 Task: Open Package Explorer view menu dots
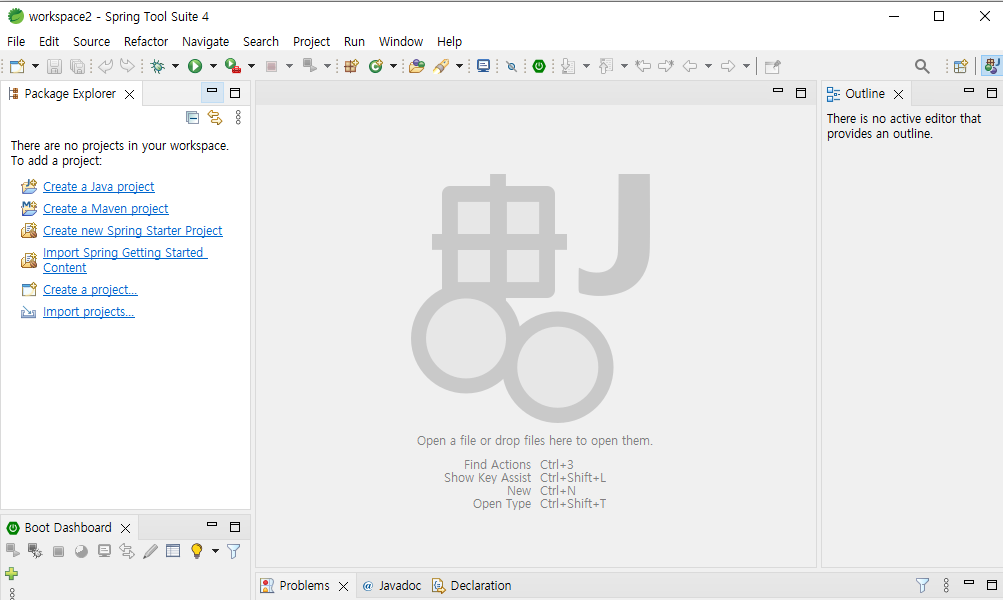pos(238,118)
